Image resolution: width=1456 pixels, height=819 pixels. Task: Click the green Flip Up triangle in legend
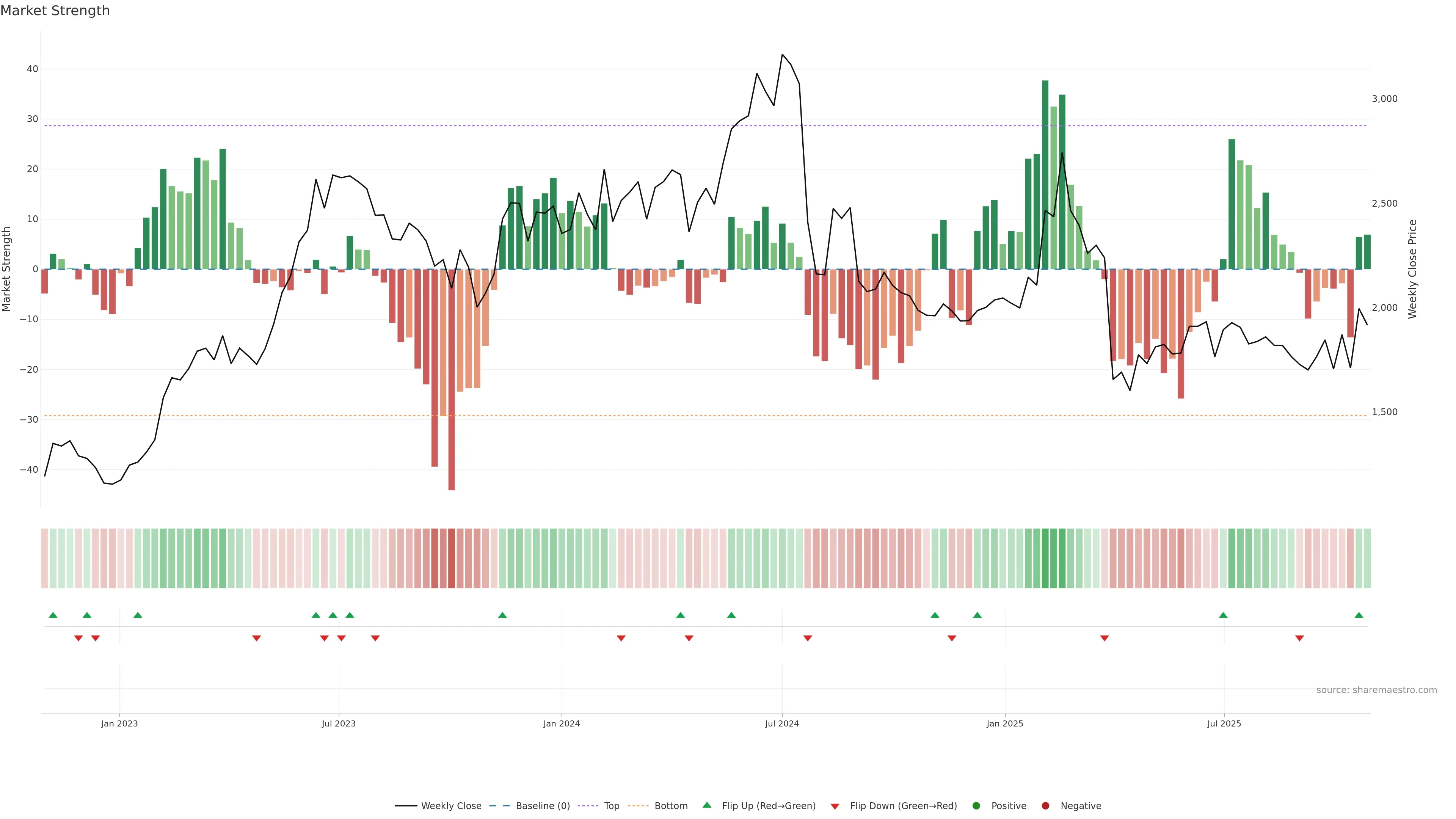pyautogui.click(x=706, y=805)
